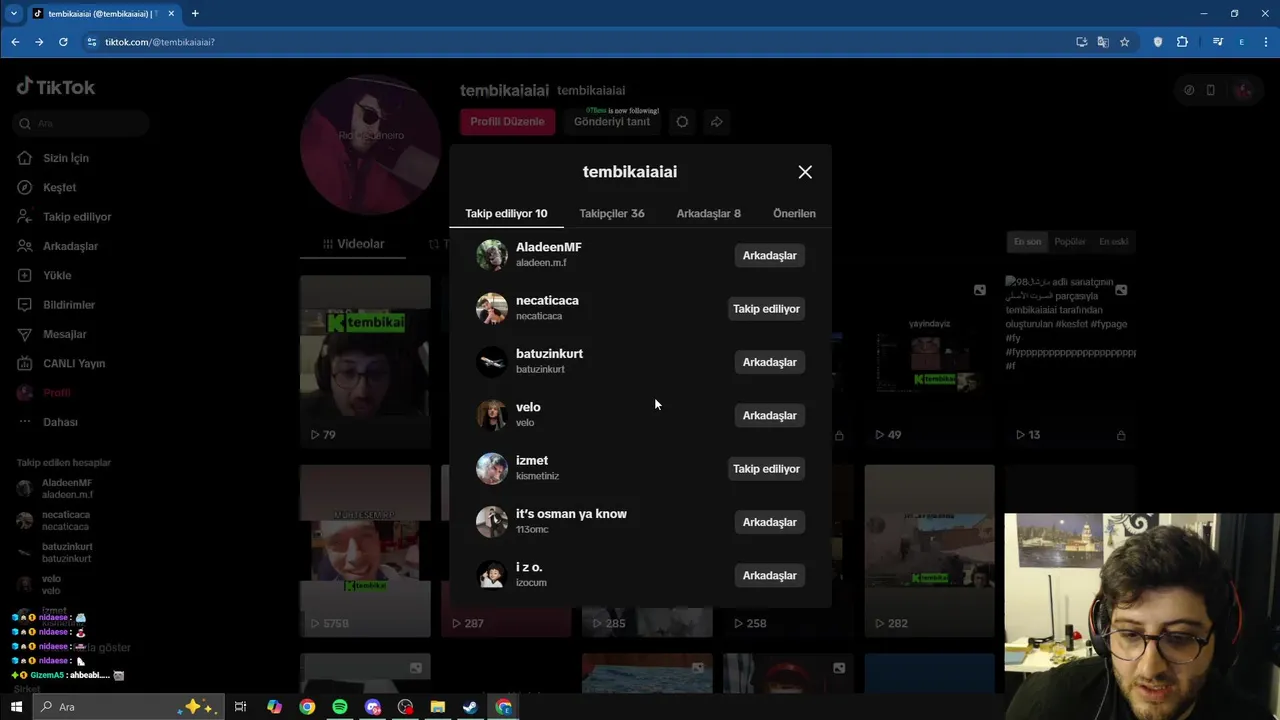Viewport: 1280px width, 720px height.
Task: Open AladeenMF avatar in the list
Action: [491, 255]
